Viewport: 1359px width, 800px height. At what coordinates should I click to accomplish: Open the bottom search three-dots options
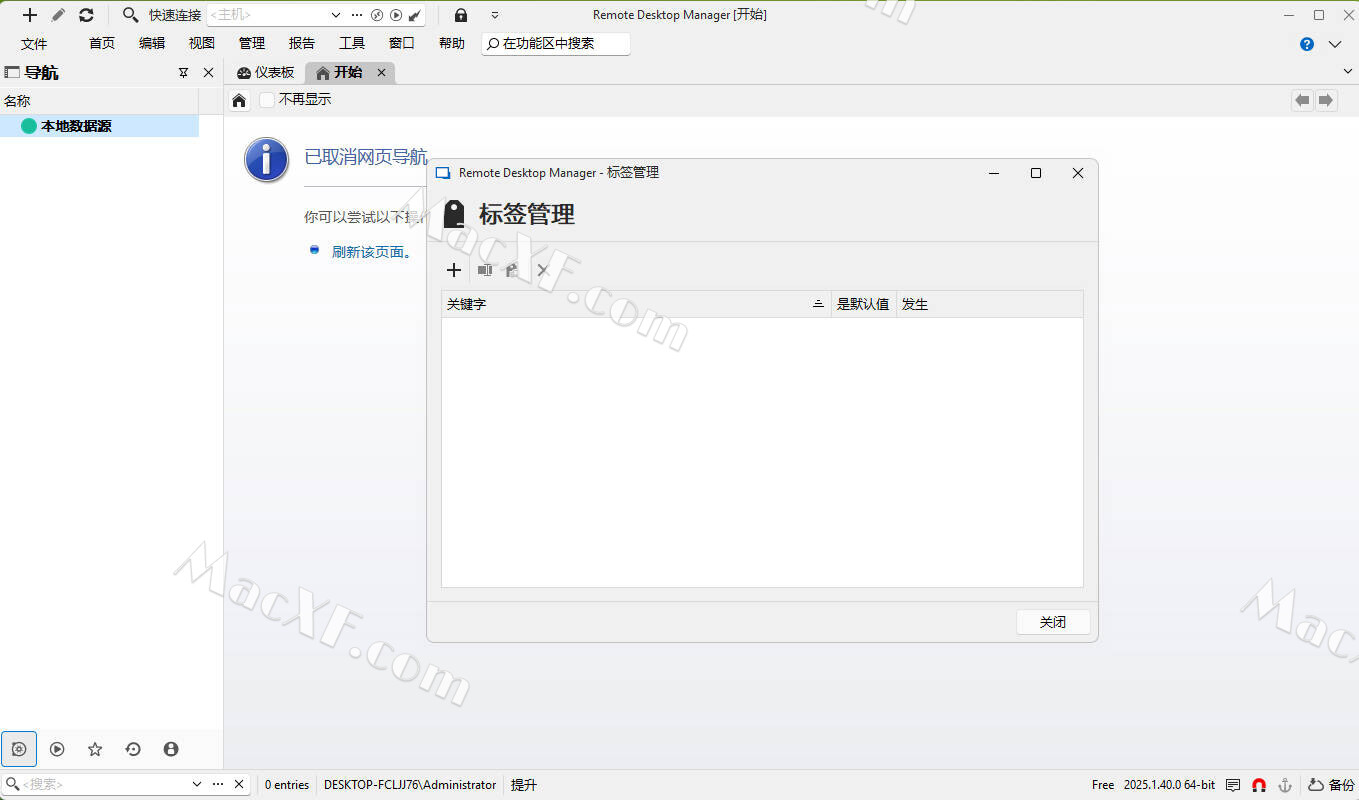click(218, 785)
